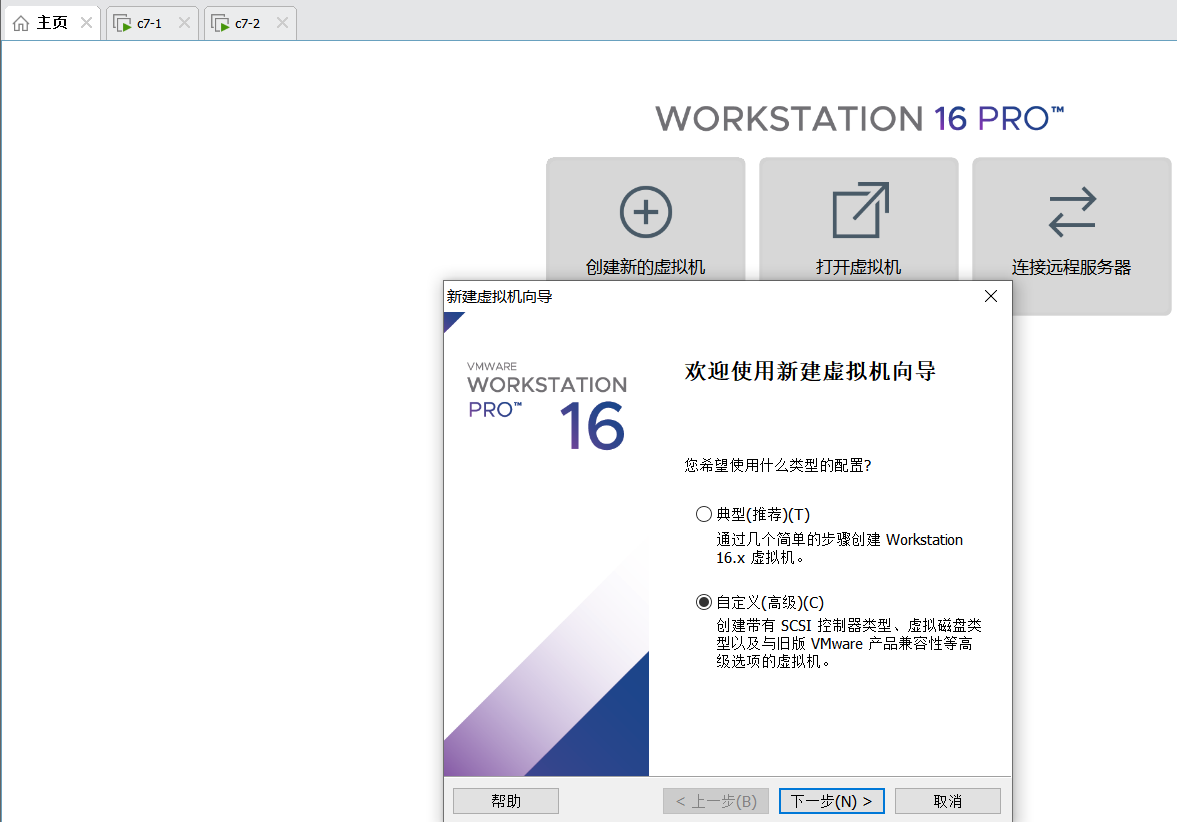Click the VM icon on the c7-1 tab
This screenshot has height=822, width=1177.
tap(122, 23)
